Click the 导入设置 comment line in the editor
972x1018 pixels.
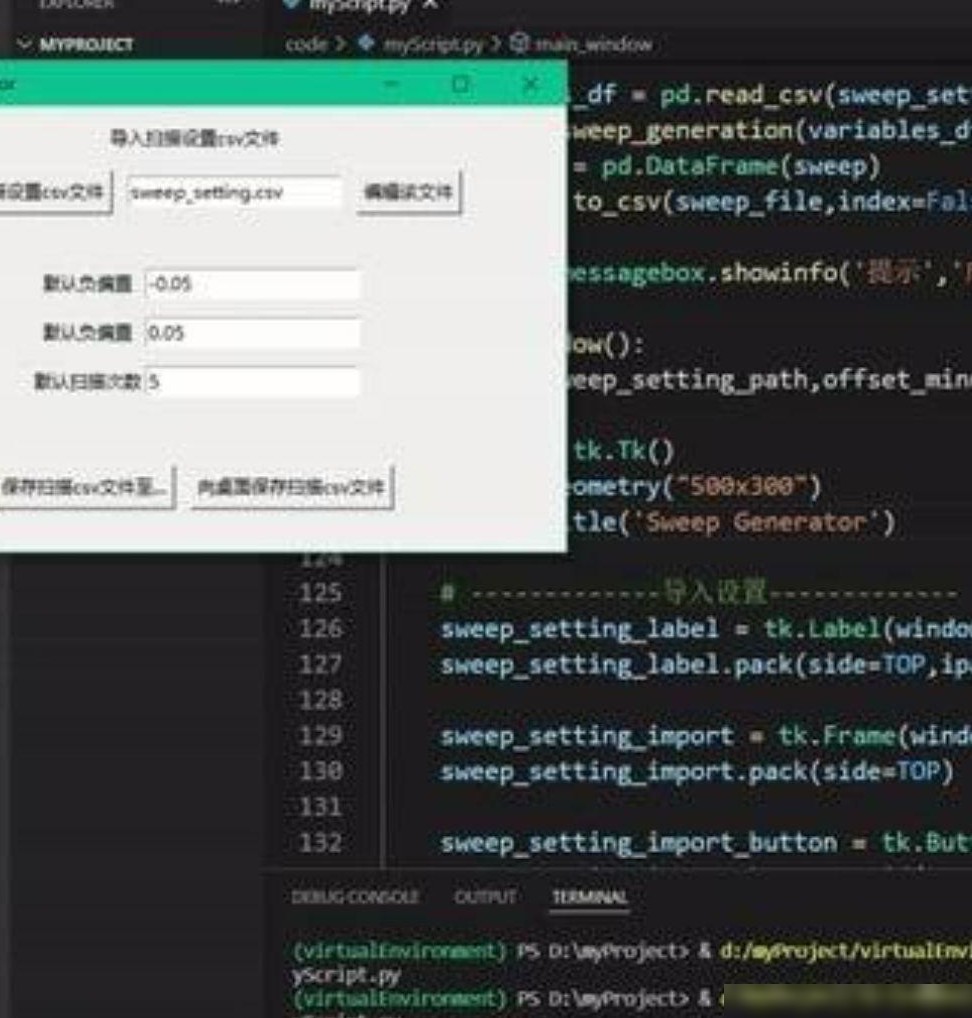point(700,593)
